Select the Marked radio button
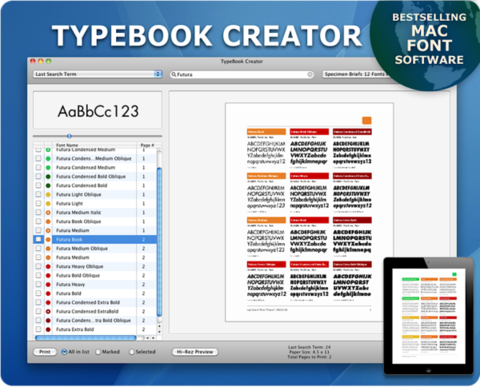The image size is (480, 387). (98, 352)
